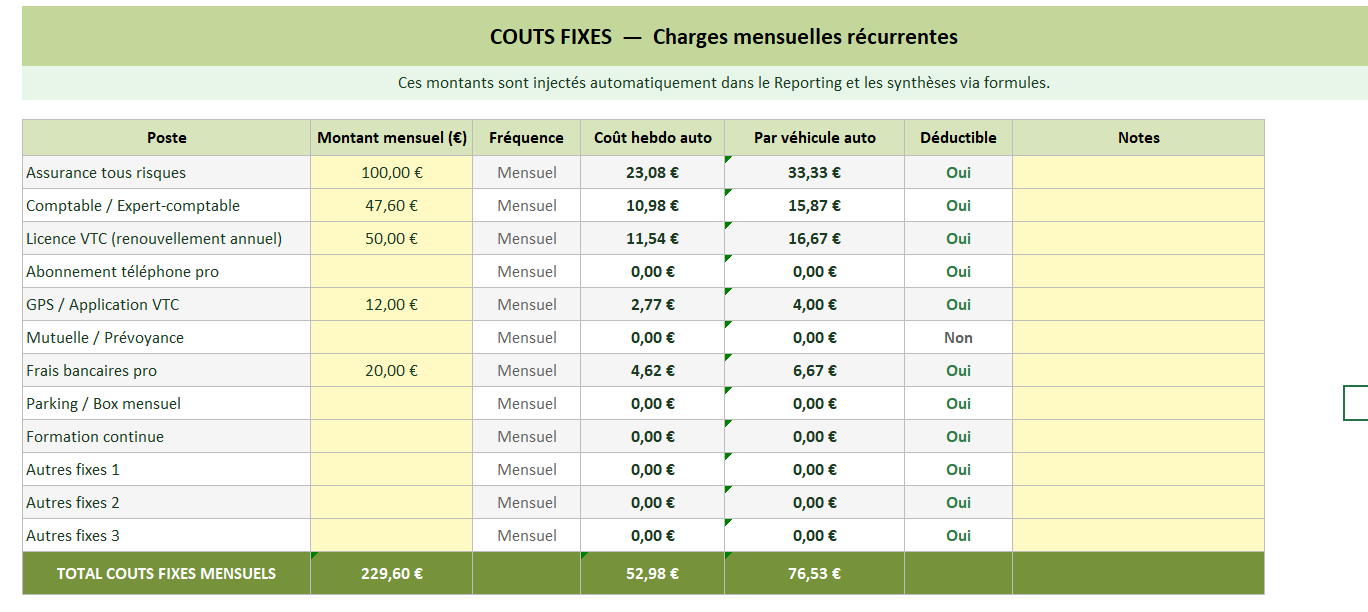This screenshot has width=1368, height=612.
Task: Select the Parking / Box mensuel label cell
Action: click(x=166, y=403)
